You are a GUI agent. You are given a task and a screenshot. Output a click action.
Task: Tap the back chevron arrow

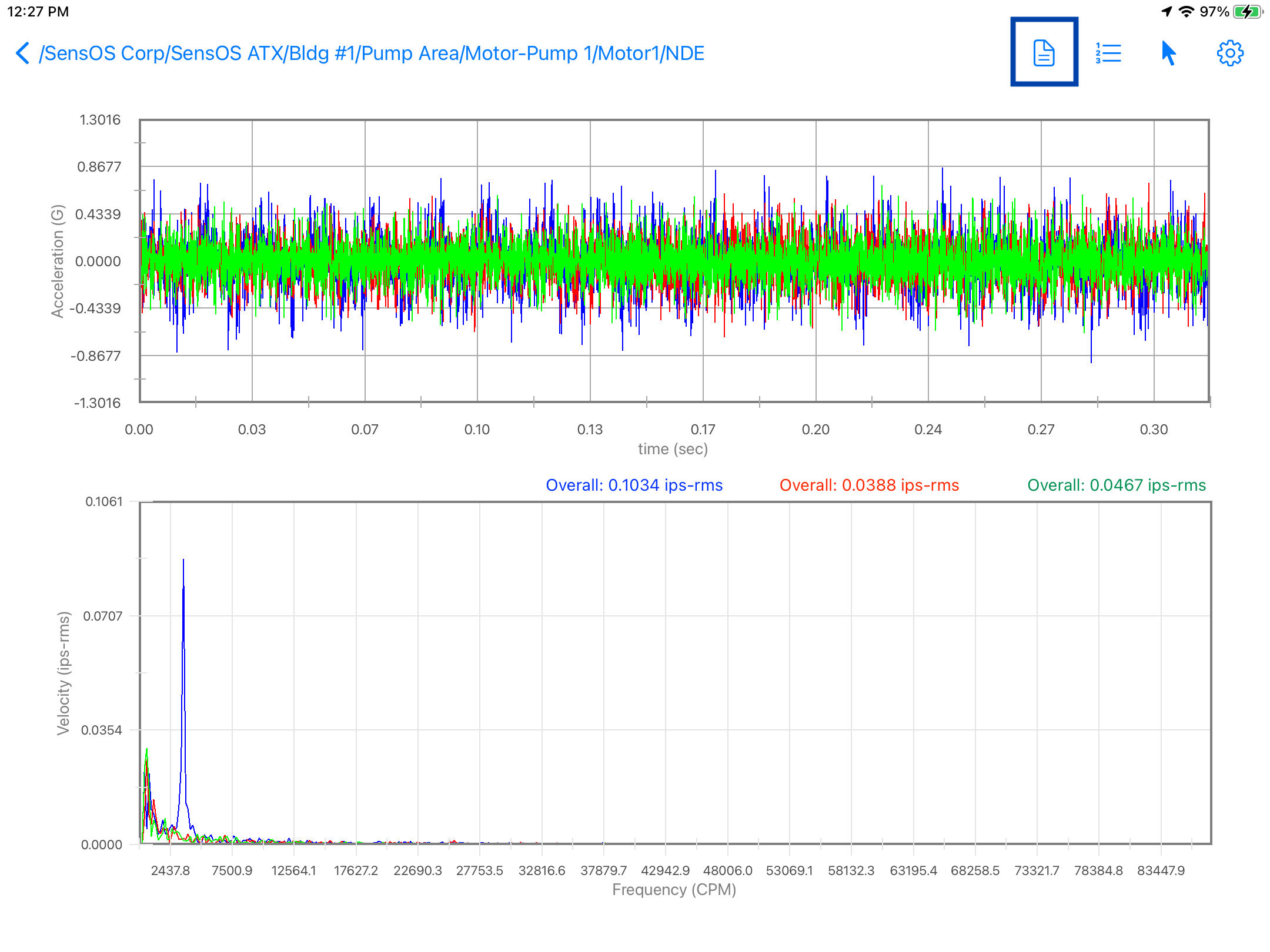click(x=22, y=53)
